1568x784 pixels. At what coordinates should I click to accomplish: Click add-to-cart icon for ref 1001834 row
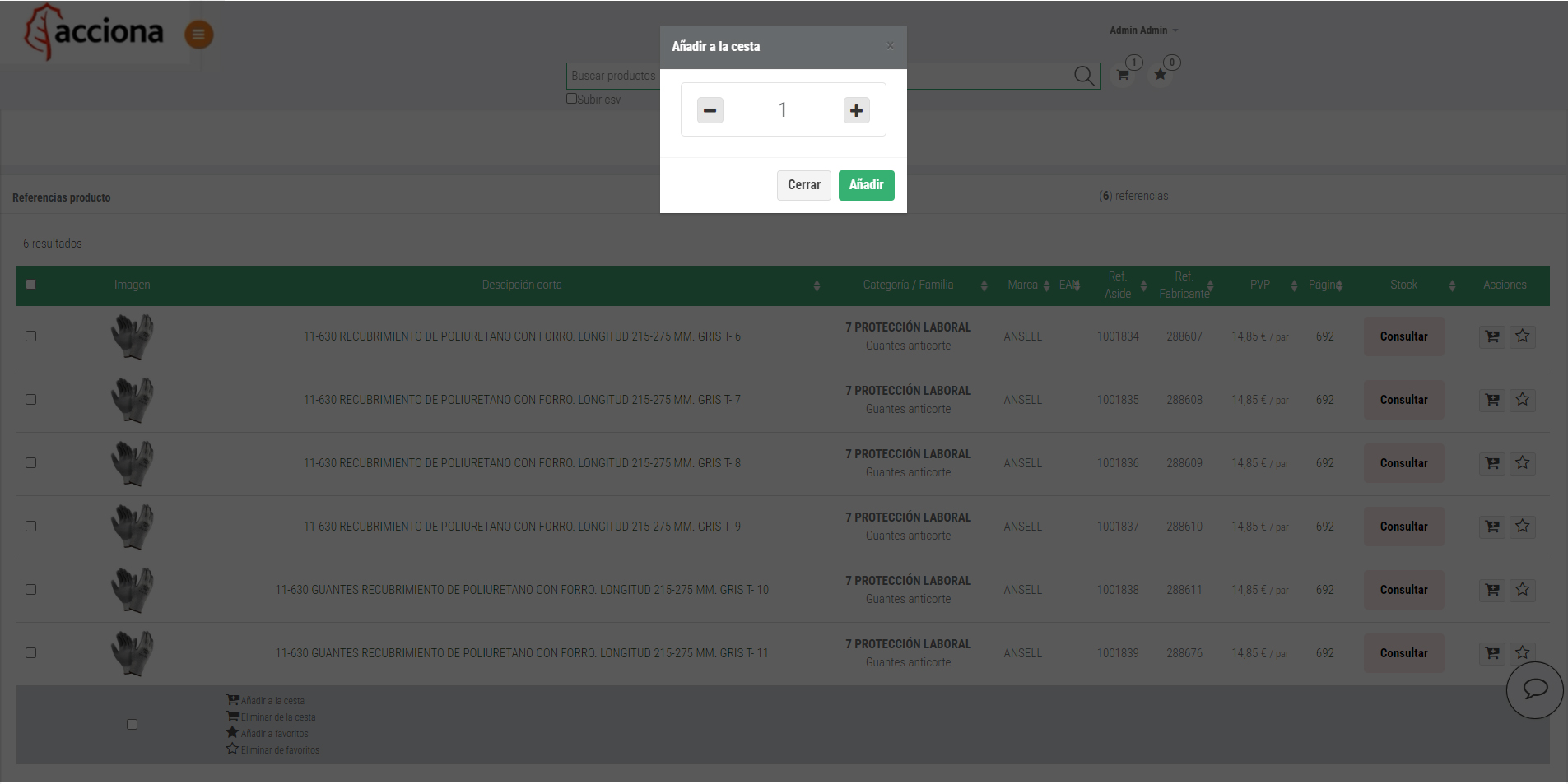[1491, 336]
